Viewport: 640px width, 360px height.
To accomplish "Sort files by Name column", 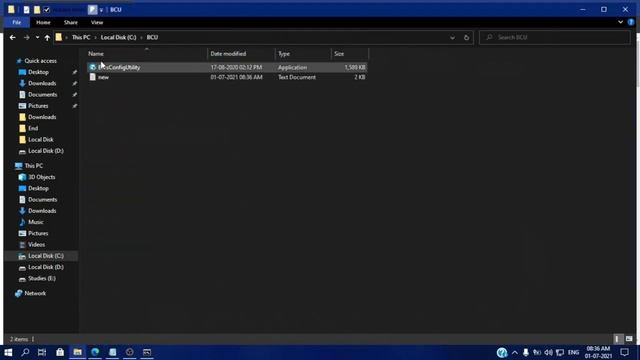I will (96, 53).
